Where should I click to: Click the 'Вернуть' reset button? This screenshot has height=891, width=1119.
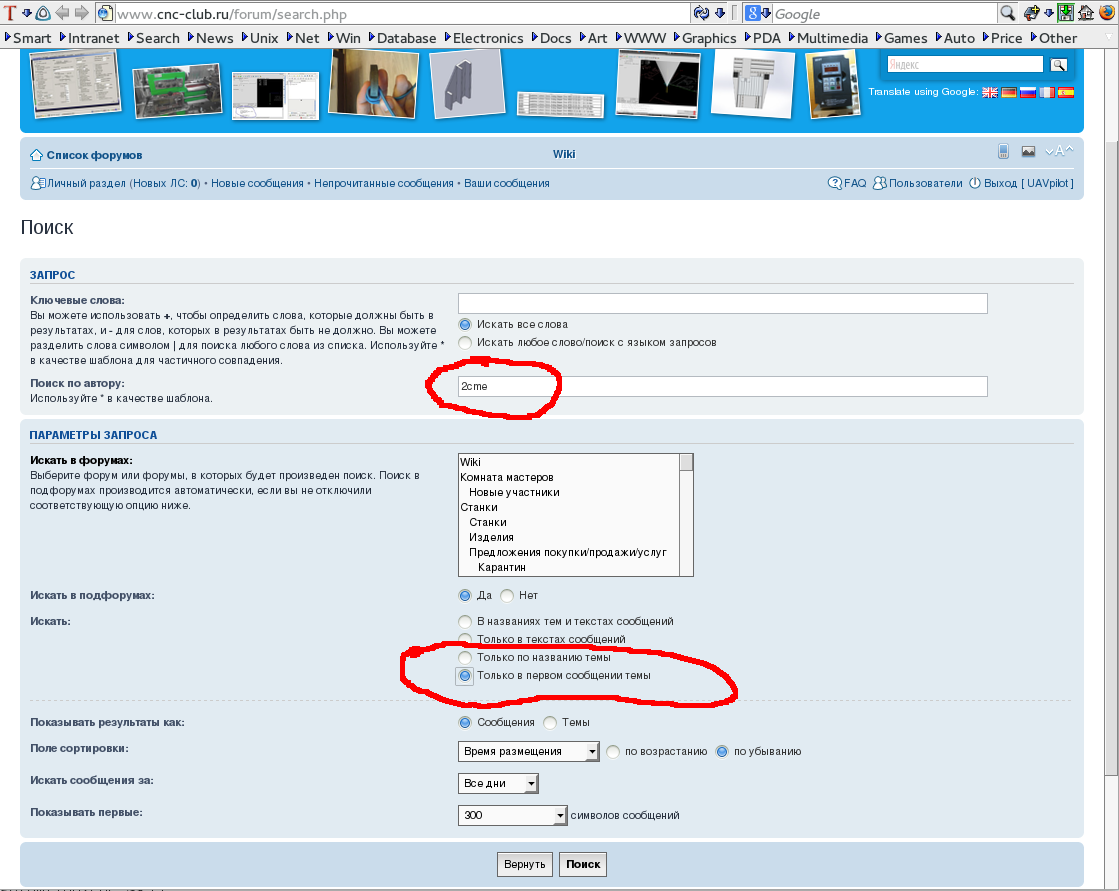click(x=525, y=864)
